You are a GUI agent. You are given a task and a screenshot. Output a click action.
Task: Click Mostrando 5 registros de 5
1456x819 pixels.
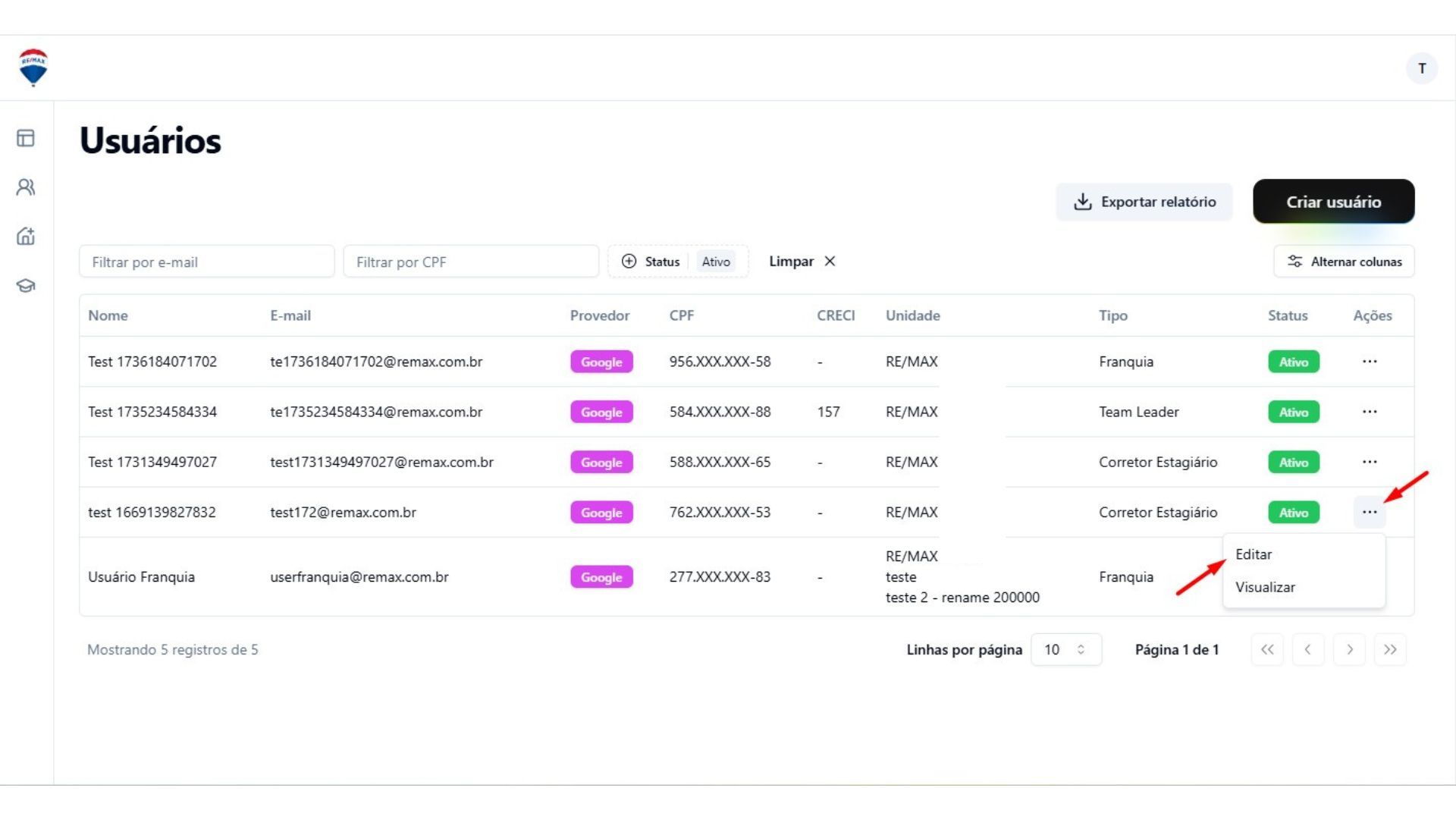(x=173, y=650)
